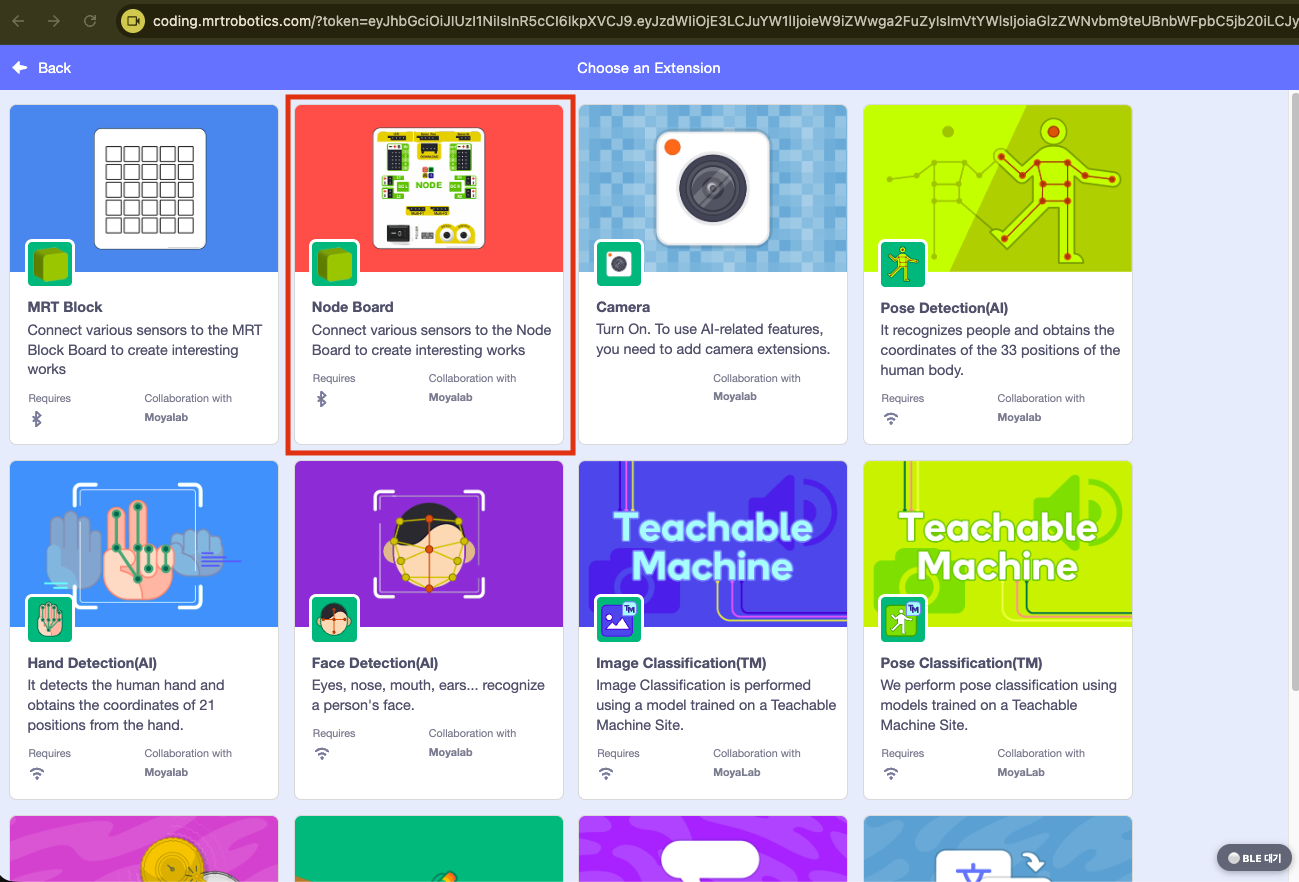Click the Back arrow icon

click(x=20, y=67)
